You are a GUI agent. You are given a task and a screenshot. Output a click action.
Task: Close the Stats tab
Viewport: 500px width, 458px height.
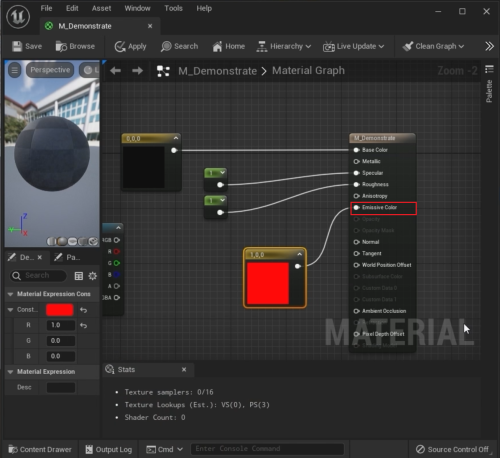click(184, 370)
